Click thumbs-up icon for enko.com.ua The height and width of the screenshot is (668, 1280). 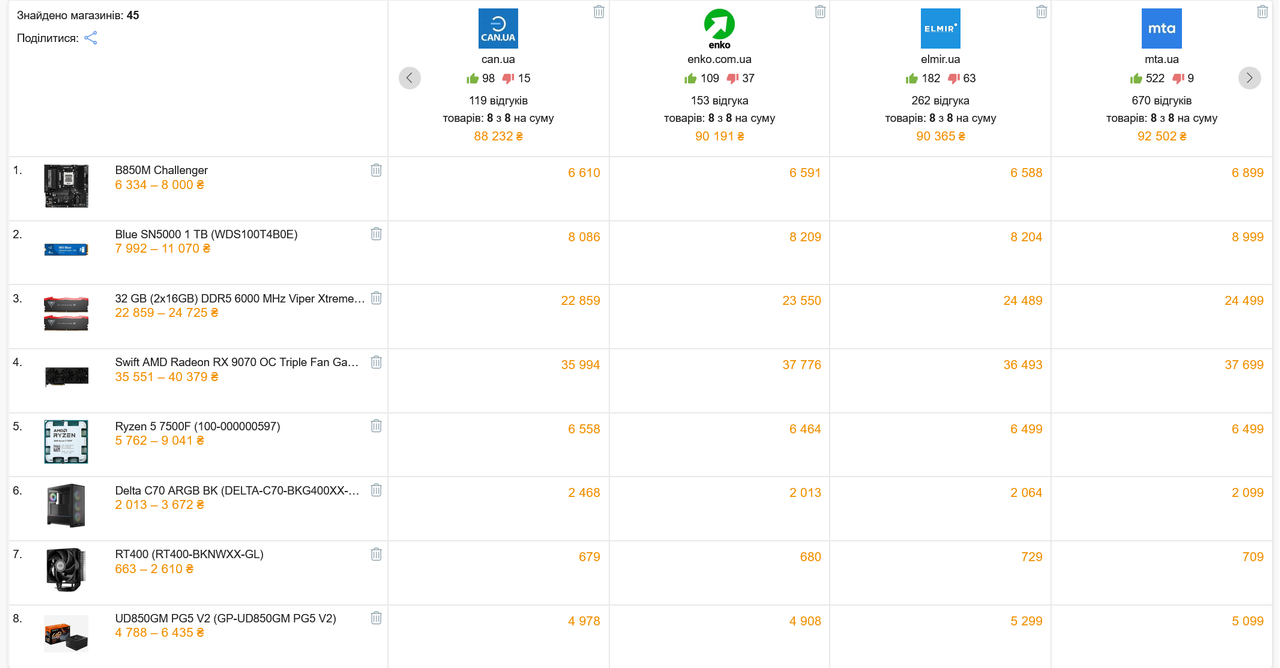click(x=690, y=78)
